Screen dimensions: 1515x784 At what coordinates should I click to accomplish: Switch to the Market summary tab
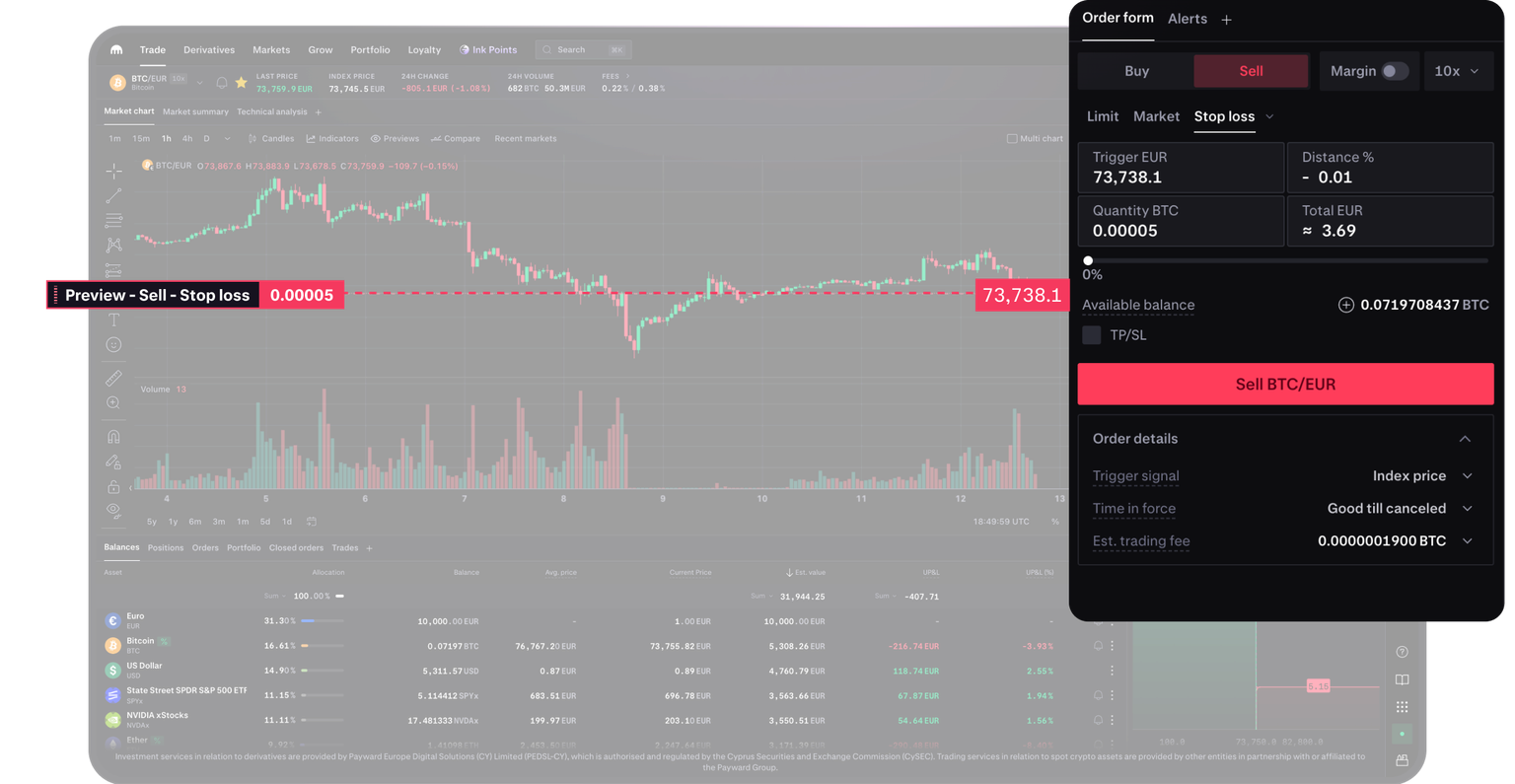pyautogui.click(x=195, y=112)
